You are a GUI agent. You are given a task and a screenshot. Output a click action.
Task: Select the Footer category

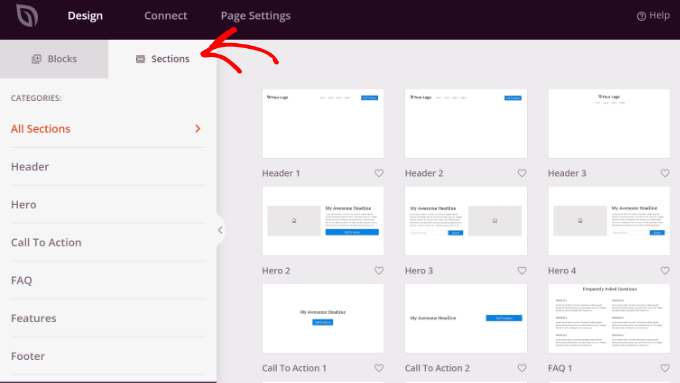click(108, 356)
